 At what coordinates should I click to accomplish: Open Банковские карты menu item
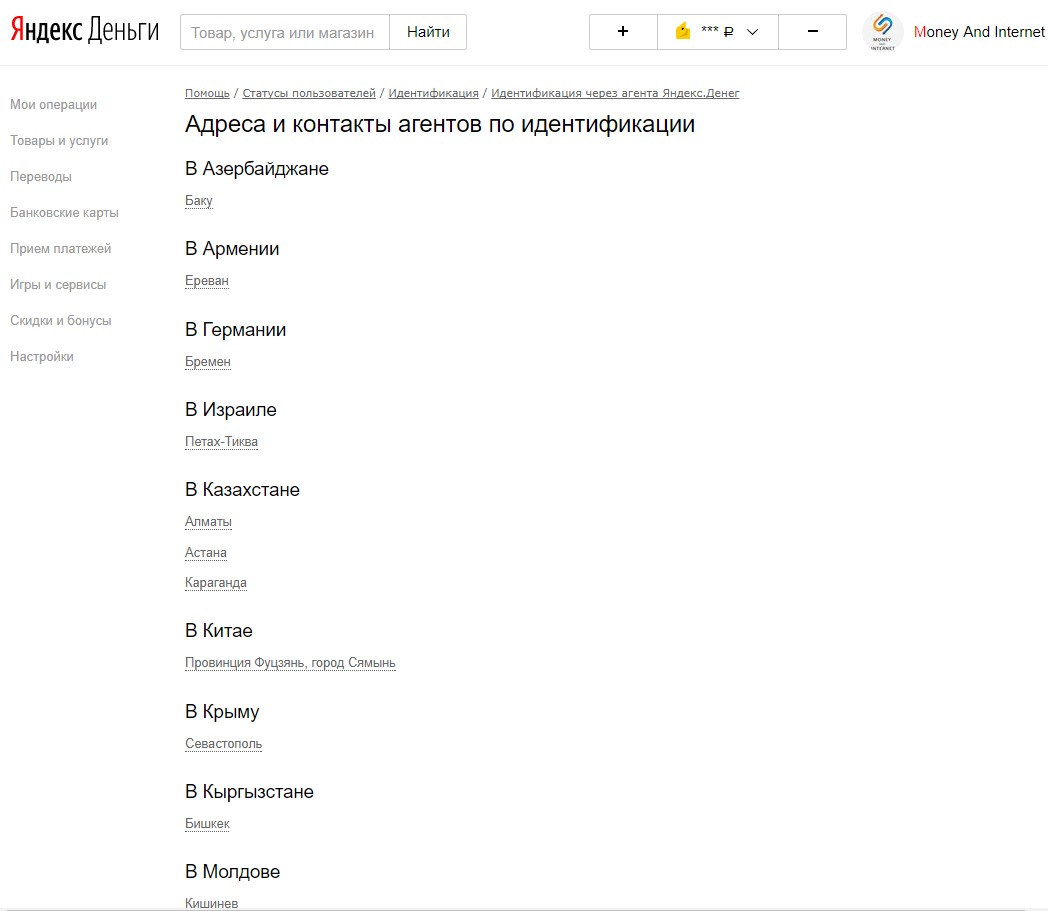pos(64,213)
